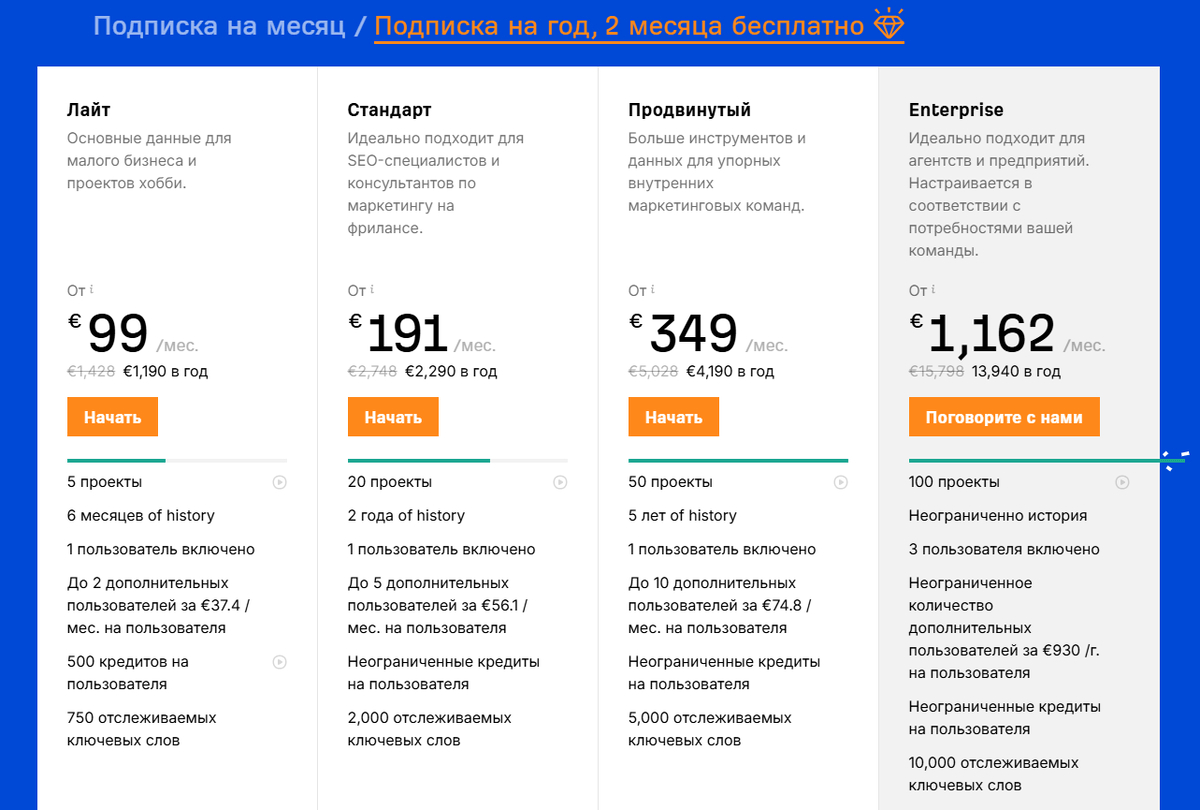Image resolution: width=1200 pixels, height=810 pixels.
Task: Select "Подписка на год, 2 месяца бесплатно"
Action: 619,26
